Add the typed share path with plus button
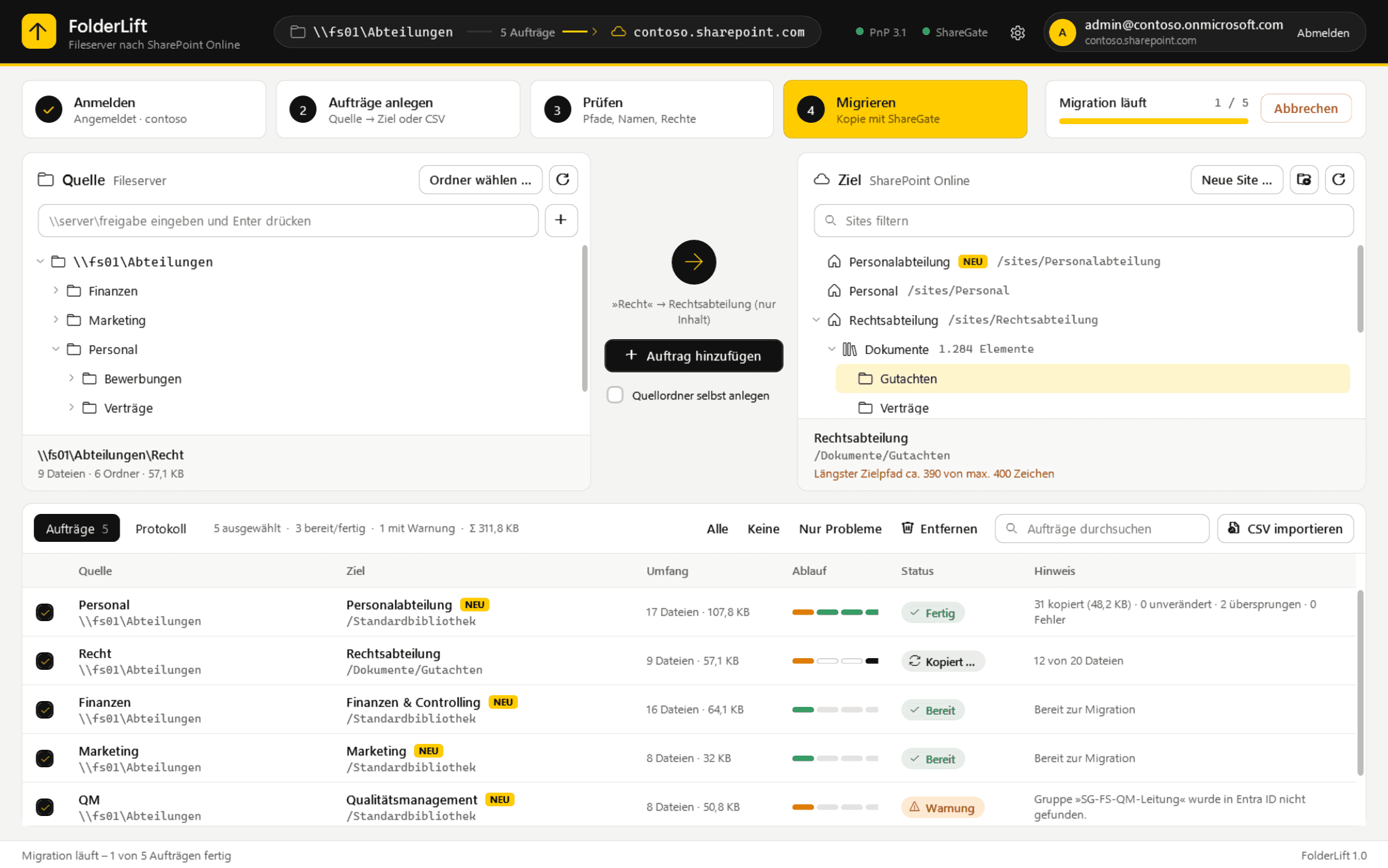The image size is (1388, 868). tap(561, 220)
